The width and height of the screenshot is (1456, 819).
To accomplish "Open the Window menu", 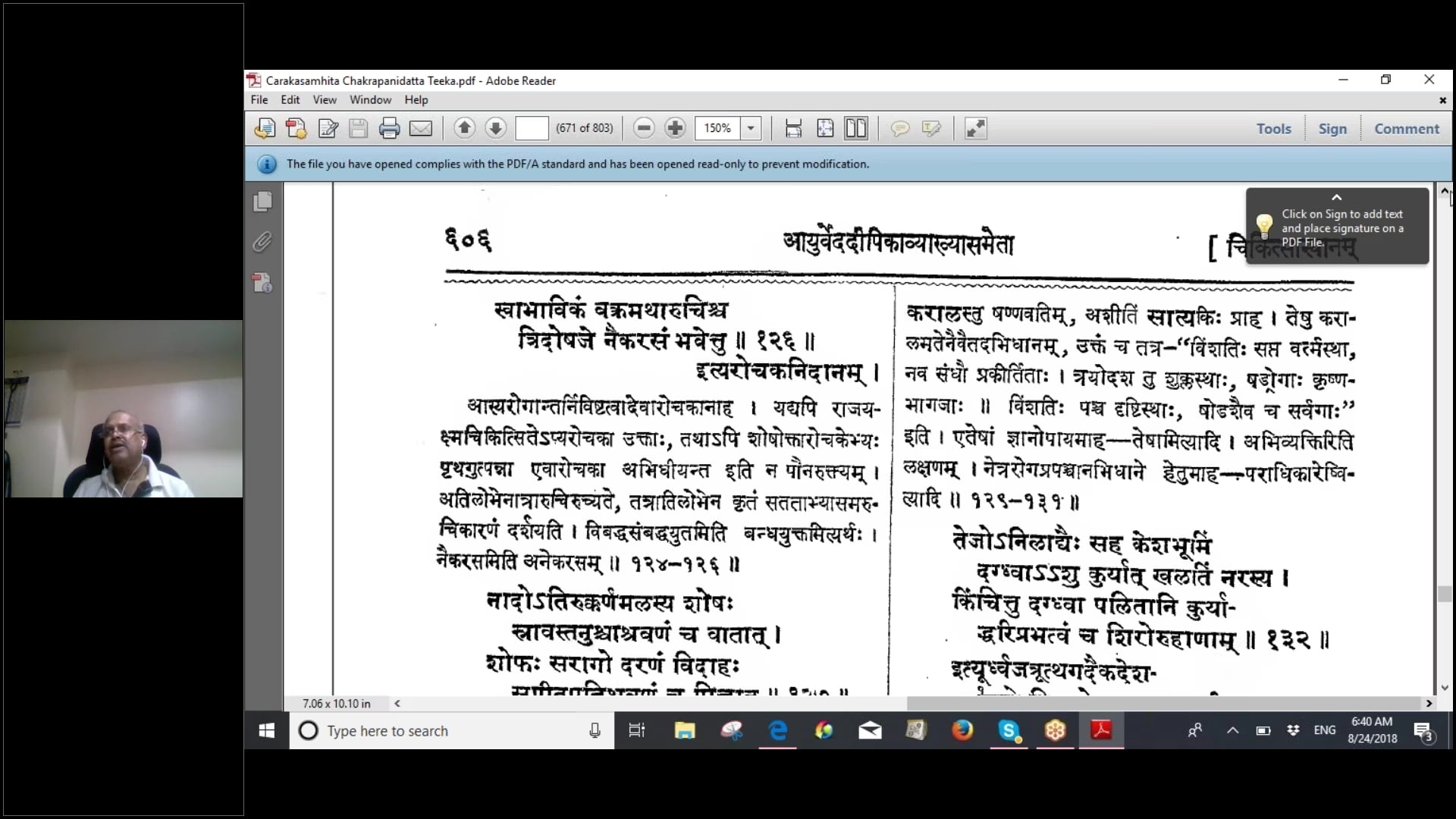I will 370,99.
